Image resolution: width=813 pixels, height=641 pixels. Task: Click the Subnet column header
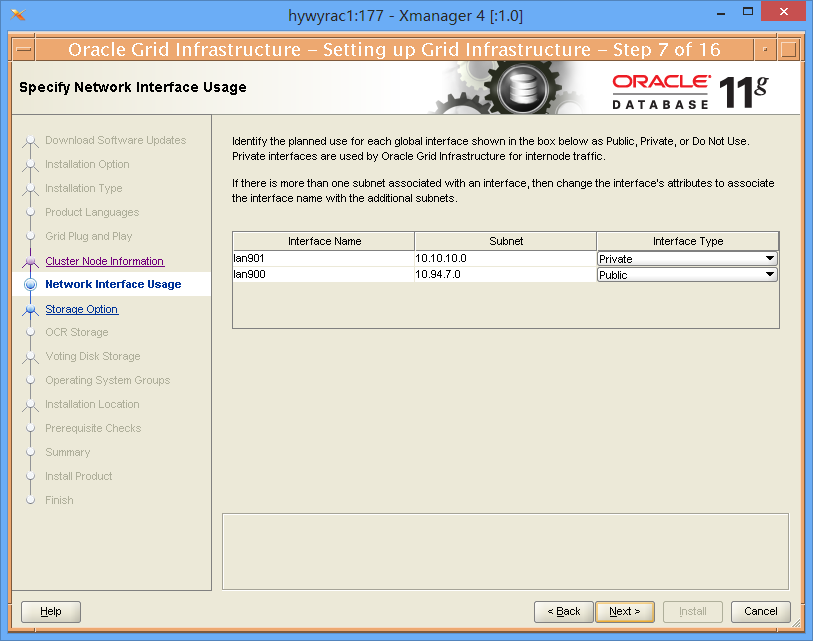[x=506, y=241]
